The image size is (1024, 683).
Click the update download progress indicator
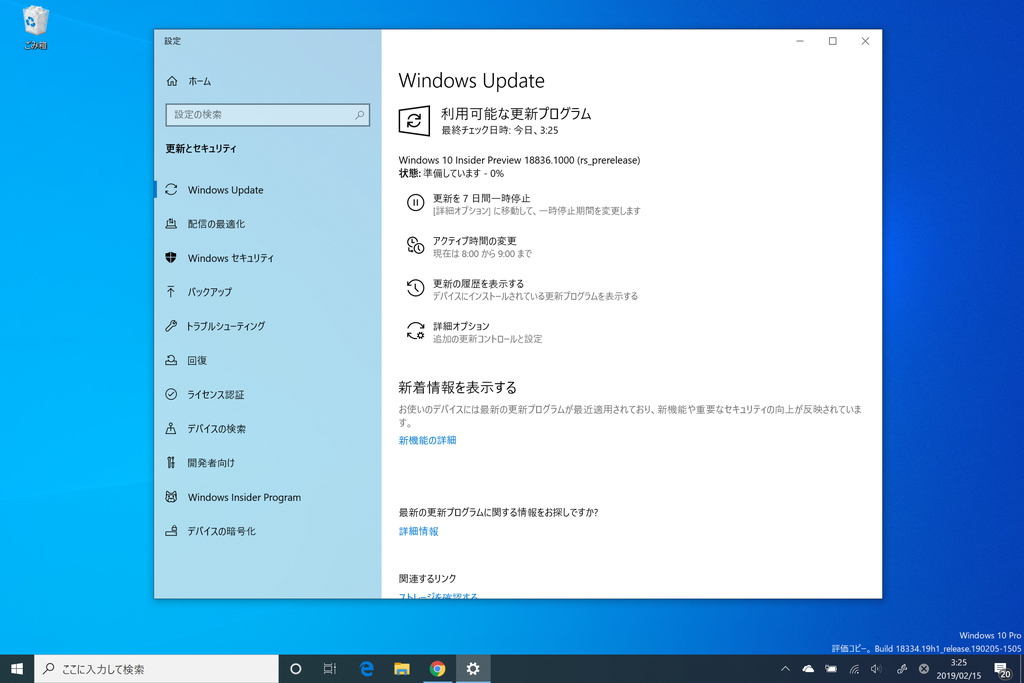[448, 173]
